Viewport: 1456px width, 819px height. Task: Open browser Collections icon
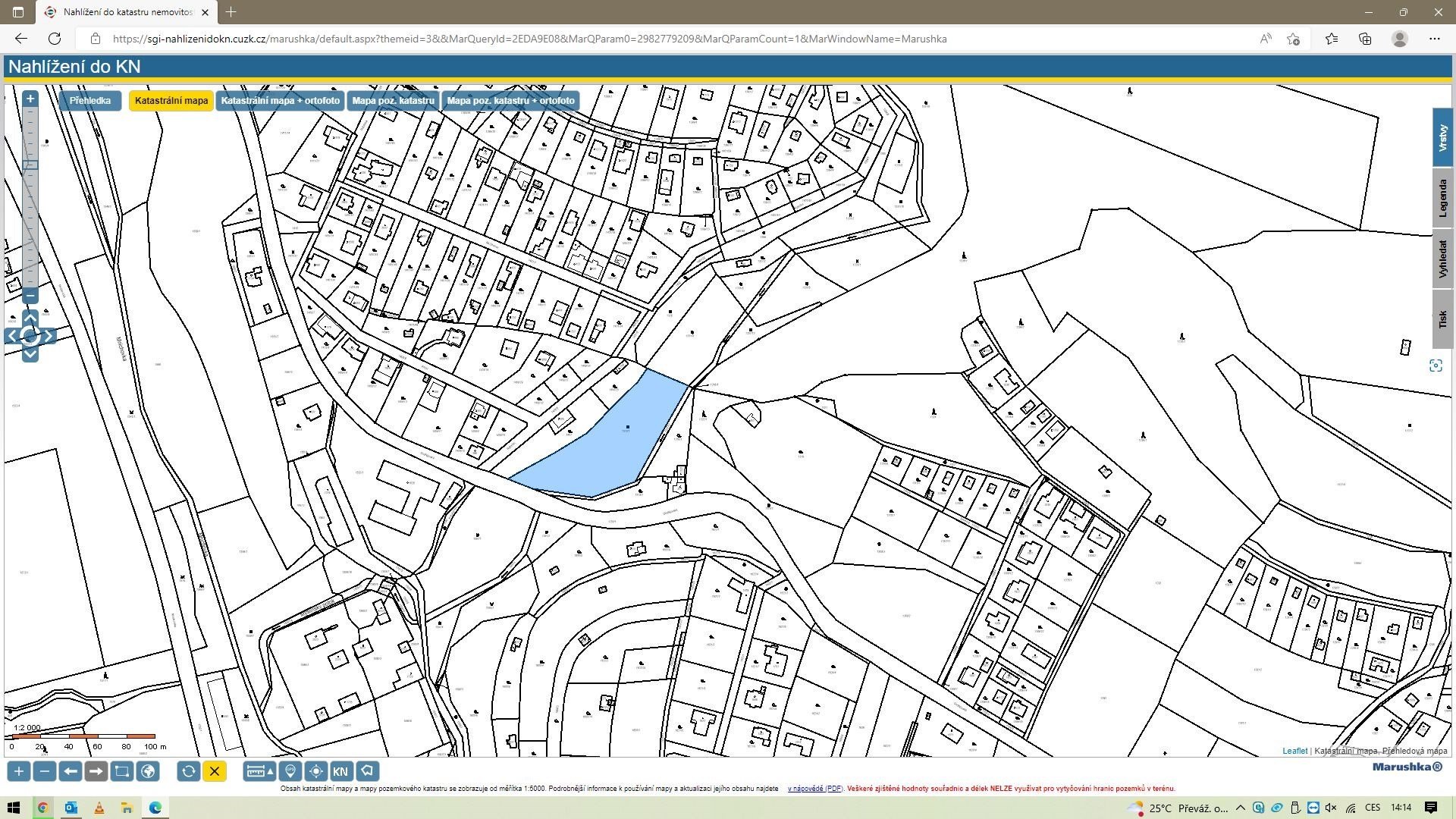(1365, 39)
